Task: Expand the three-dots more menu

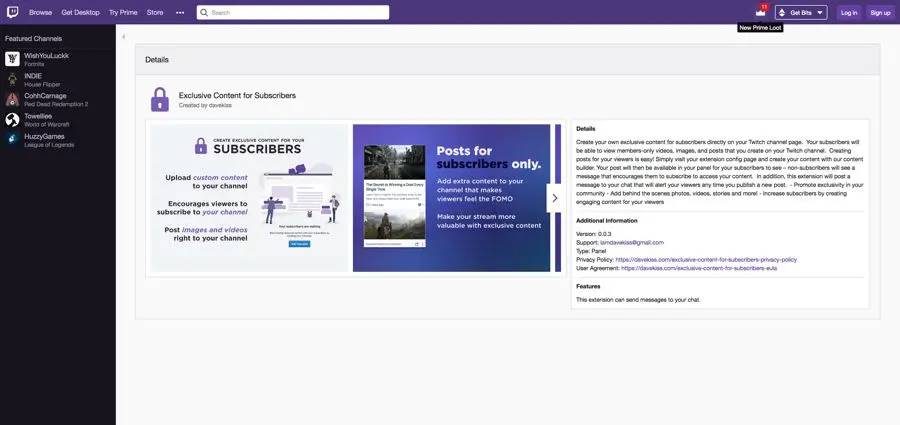Action: 180,13
